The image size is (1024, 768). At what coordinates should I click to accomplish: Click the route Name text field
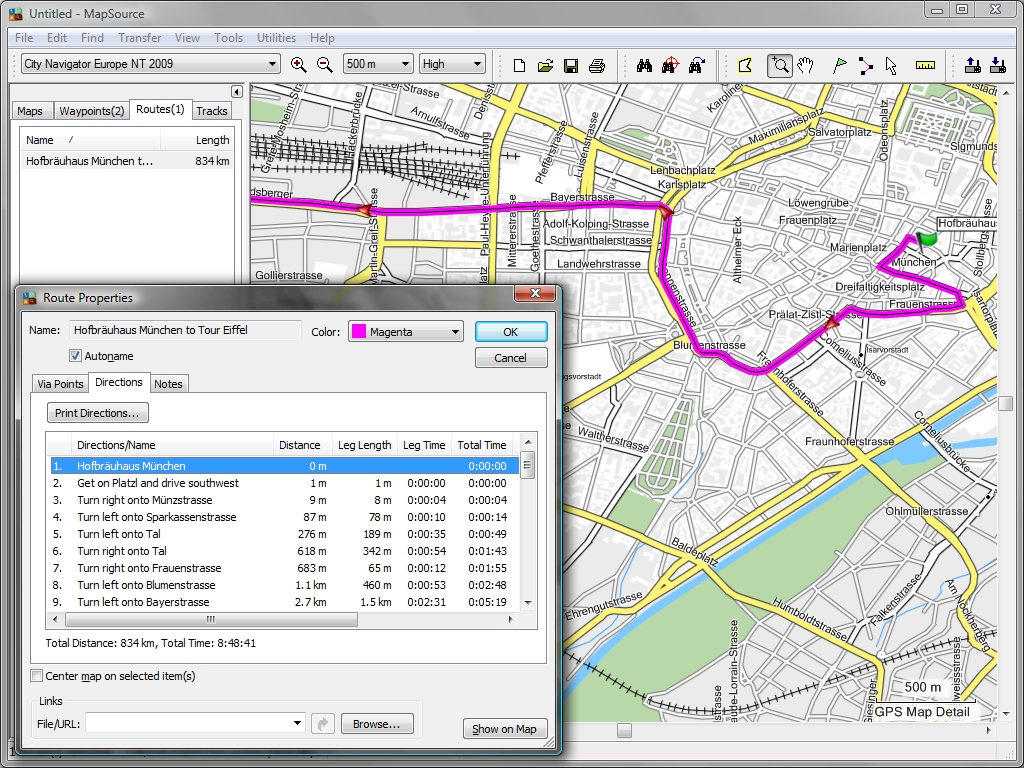point(185,330)
